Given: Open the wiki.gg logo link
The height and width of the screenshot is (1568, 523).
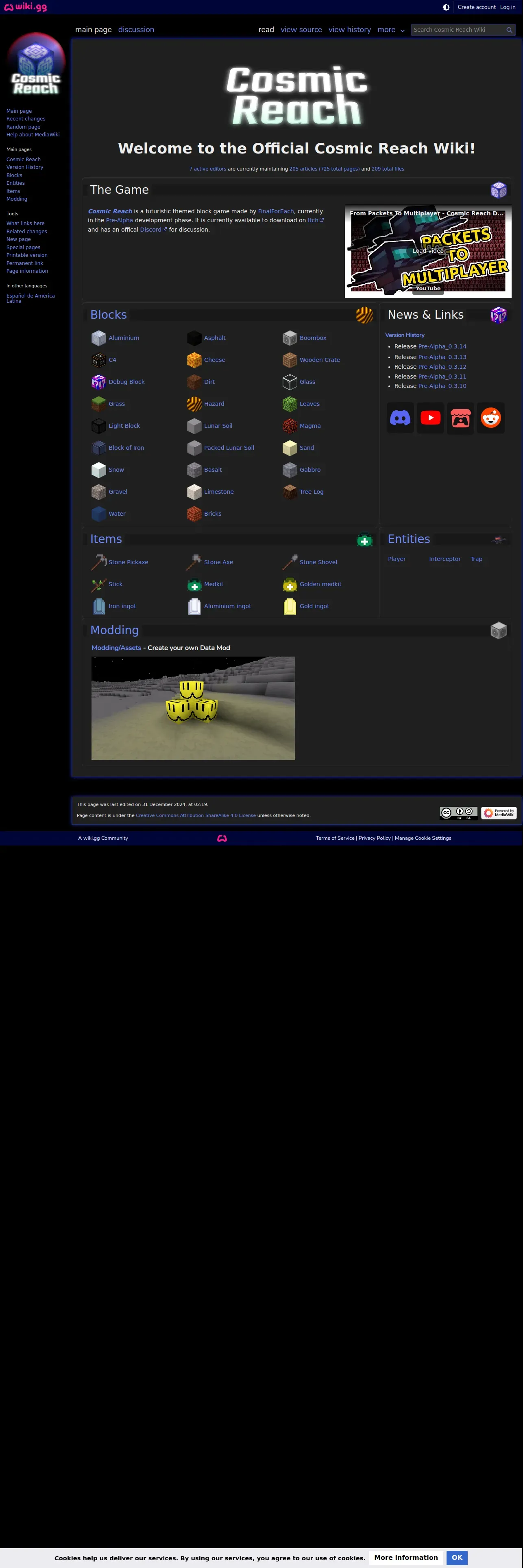Looking at the screenshot, I should 26,7.
